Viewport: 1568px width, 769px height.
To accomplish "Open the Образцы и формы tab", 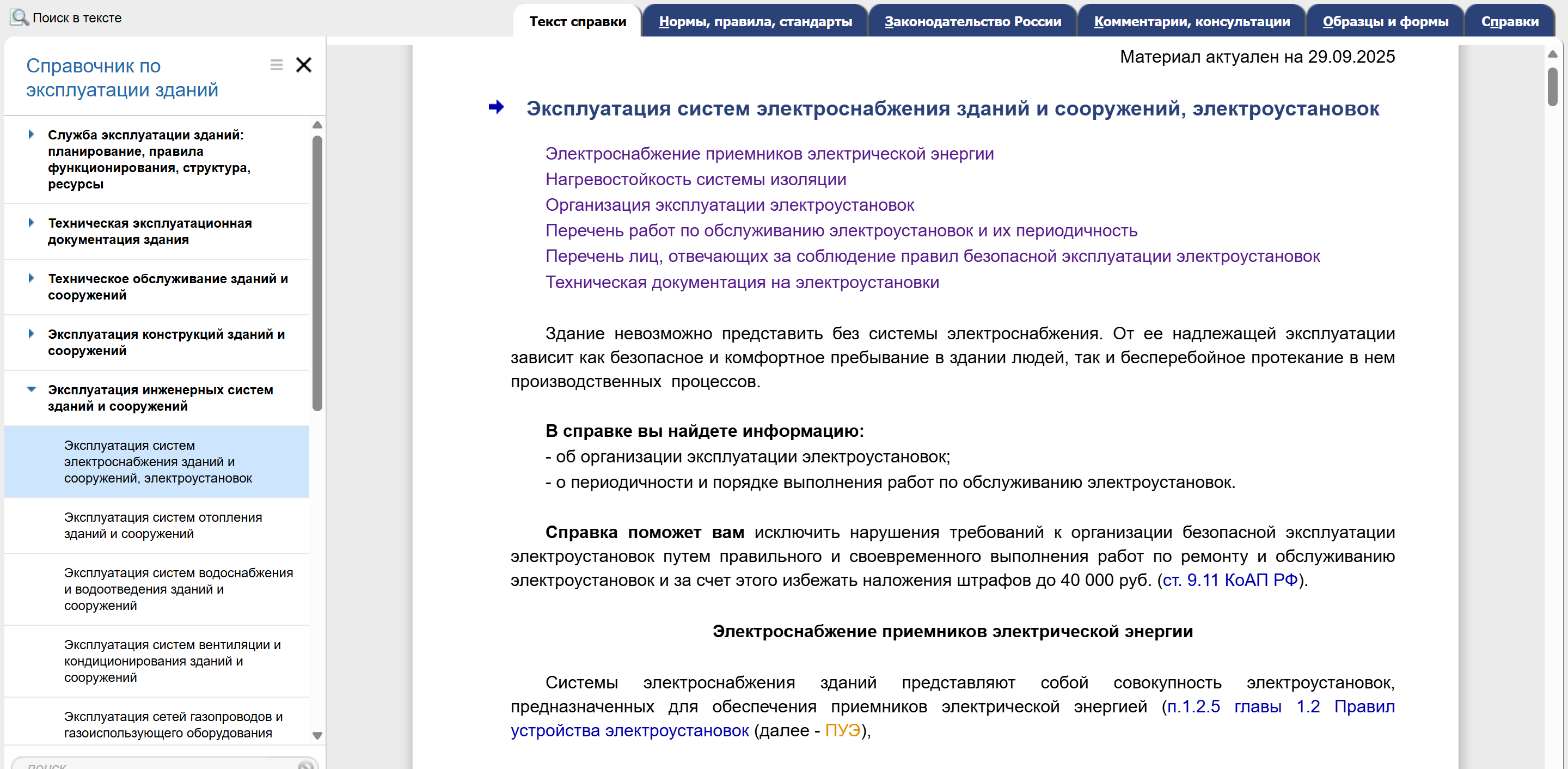I will [x=1385, y=22].
